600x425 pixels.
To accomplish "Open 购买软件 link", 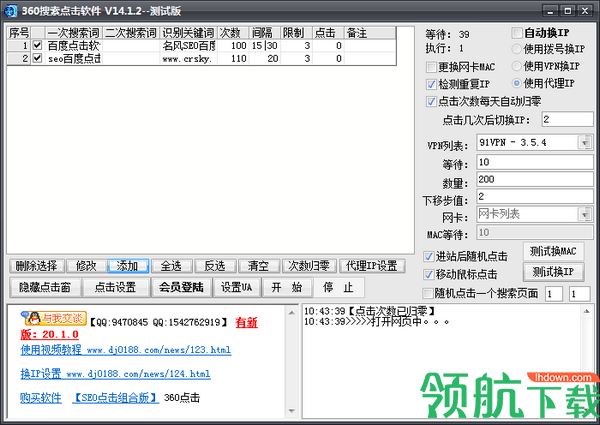I will tap(41, 398).
